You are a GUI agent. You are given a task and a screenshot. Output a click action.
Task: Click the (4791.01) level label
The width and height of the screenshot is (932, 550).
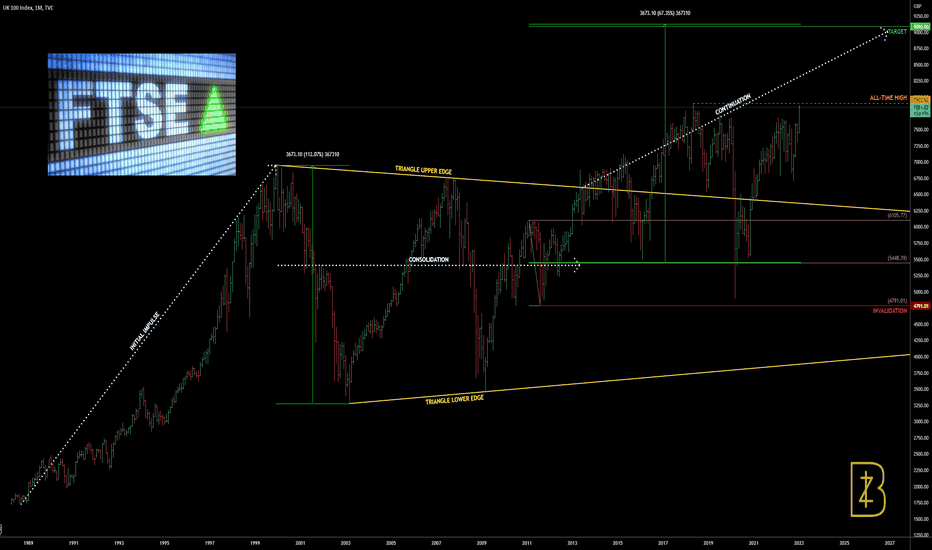click(897, 301)
